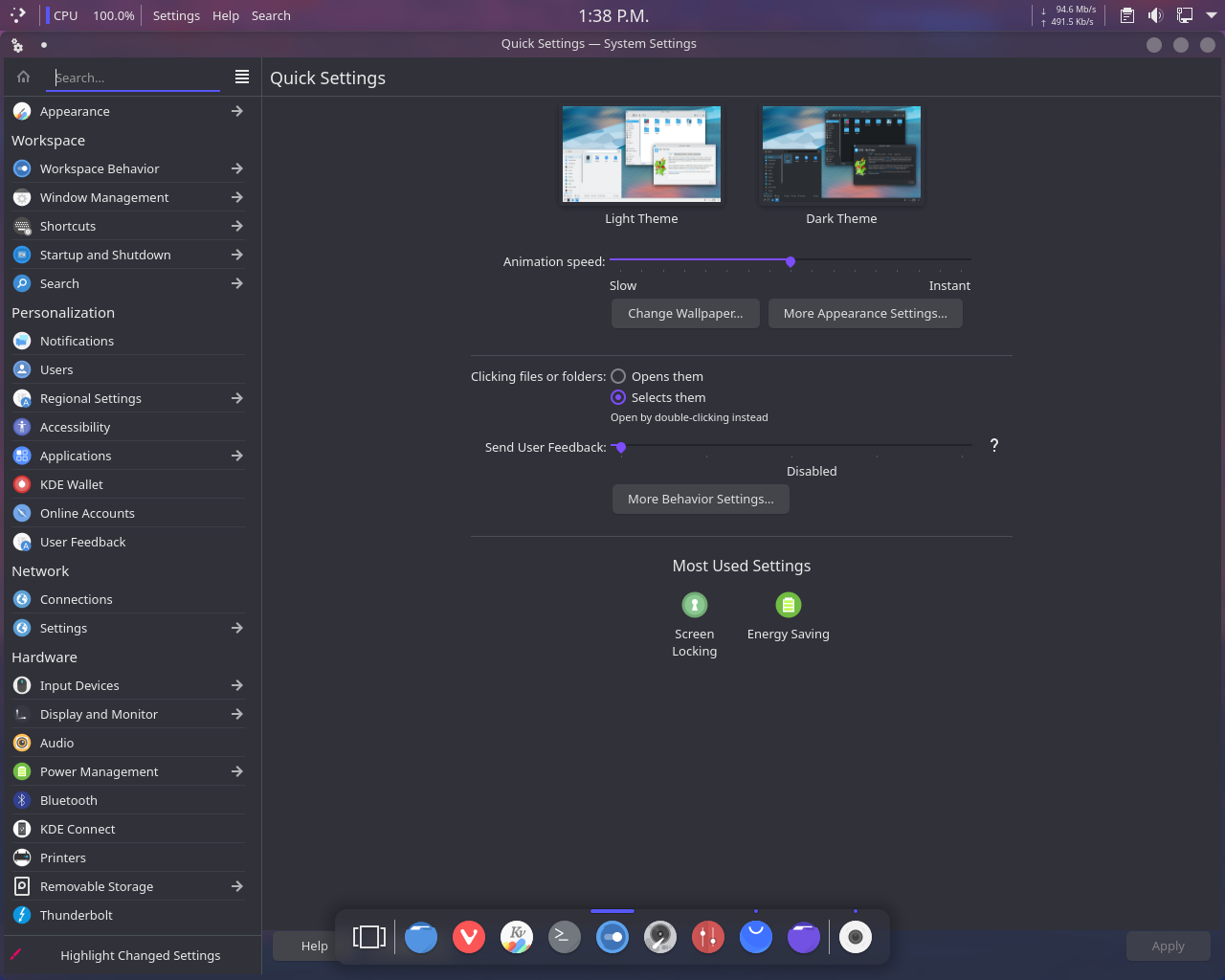This screenshot has width=1225, height=980.
Task: Click the Online Accounts icon
Action: pyautogui.click(x=22, y=513)
